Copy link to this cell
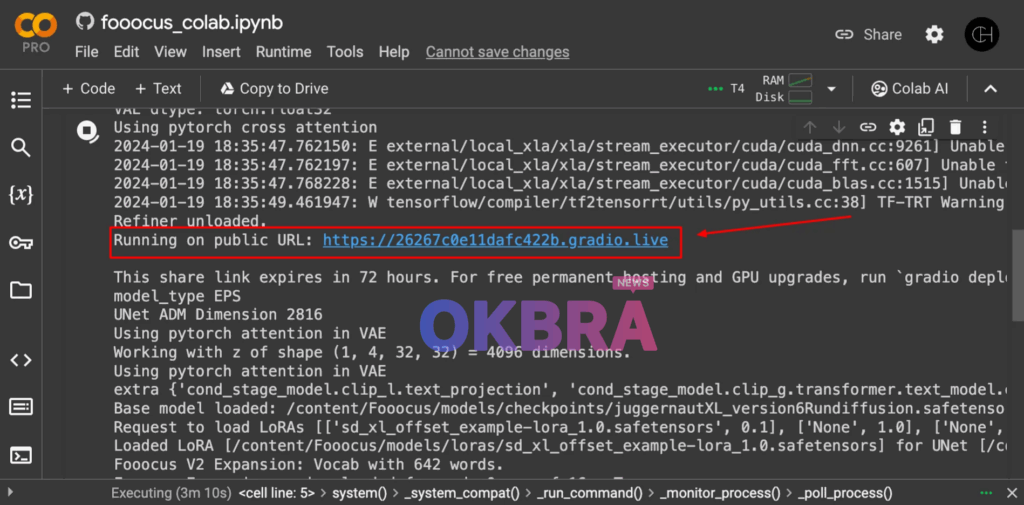1024x505 pixels. pos(868,127)
